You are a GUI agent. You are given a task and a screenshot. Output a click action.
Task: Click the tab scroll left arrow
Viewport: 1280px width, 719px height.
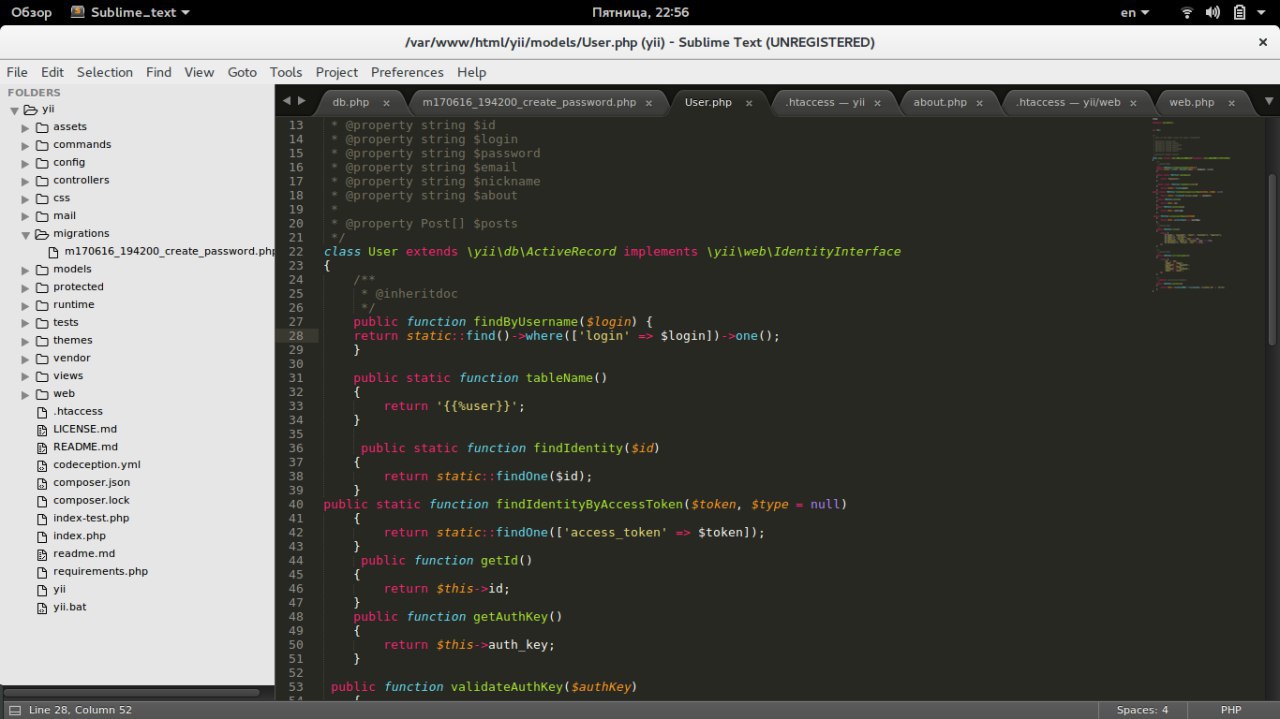pos(286,101)
